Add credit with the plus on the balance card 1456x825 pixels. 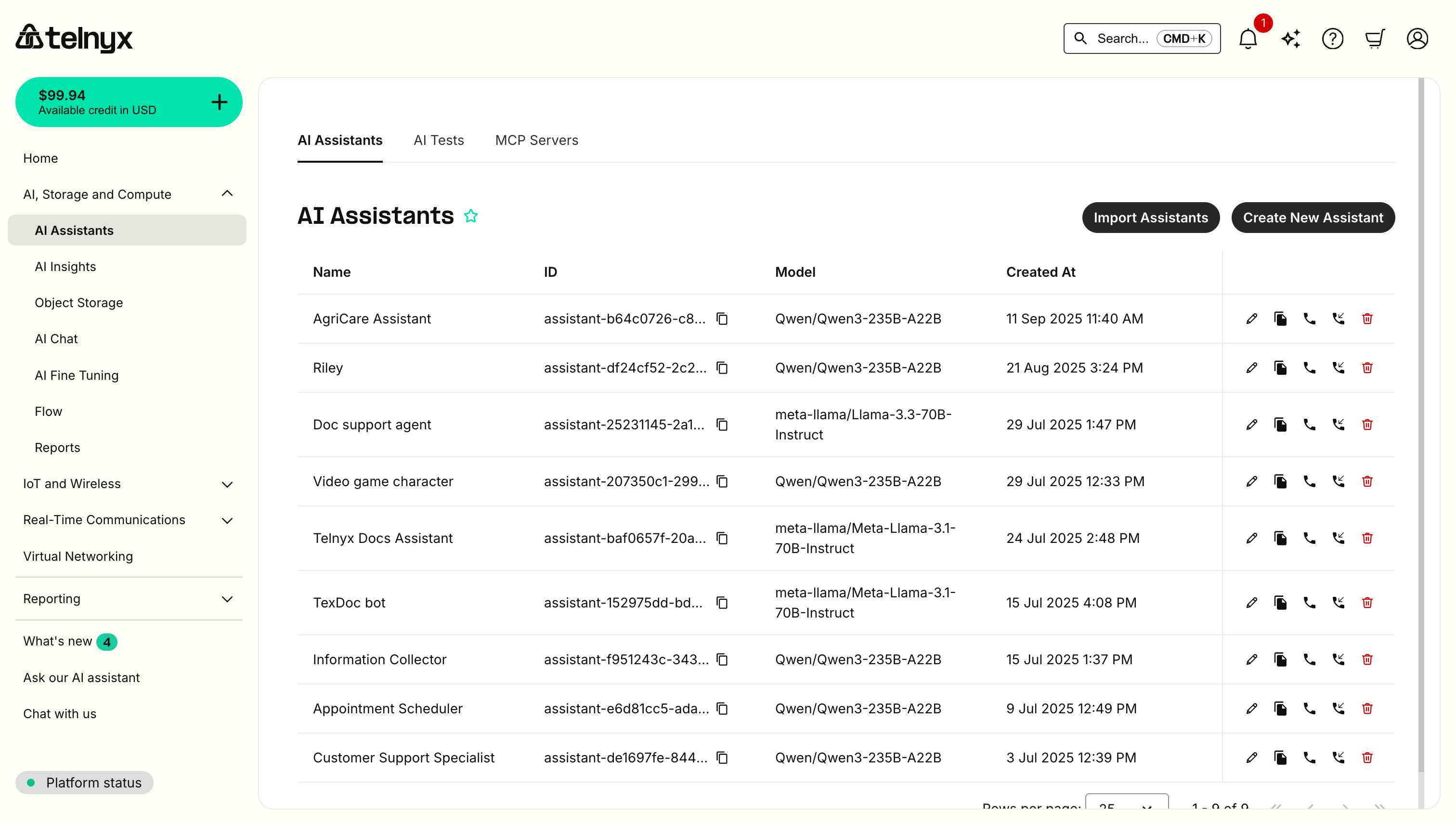219,102
